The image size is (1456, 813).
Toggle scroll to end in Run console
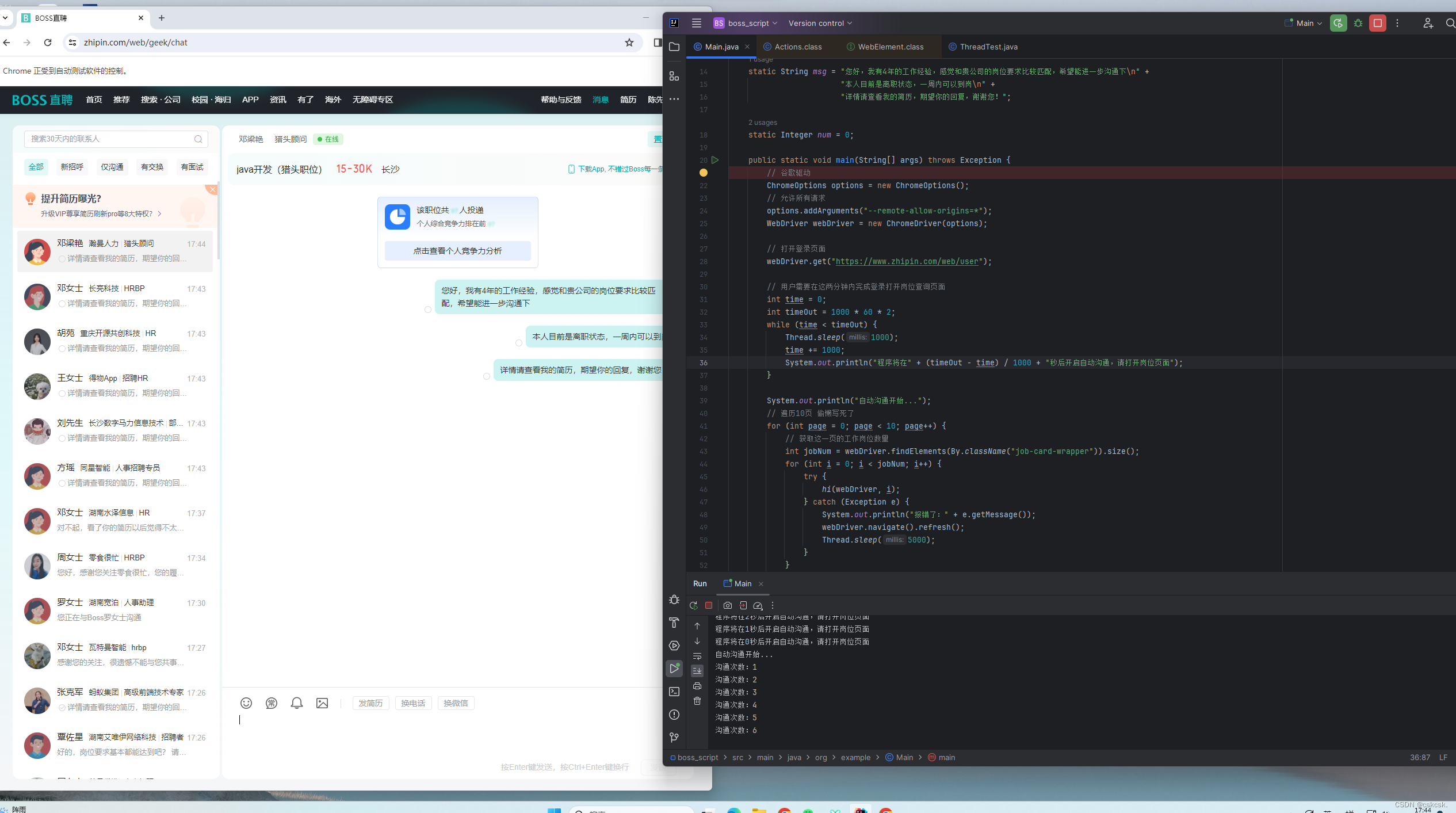click(697, 671)
